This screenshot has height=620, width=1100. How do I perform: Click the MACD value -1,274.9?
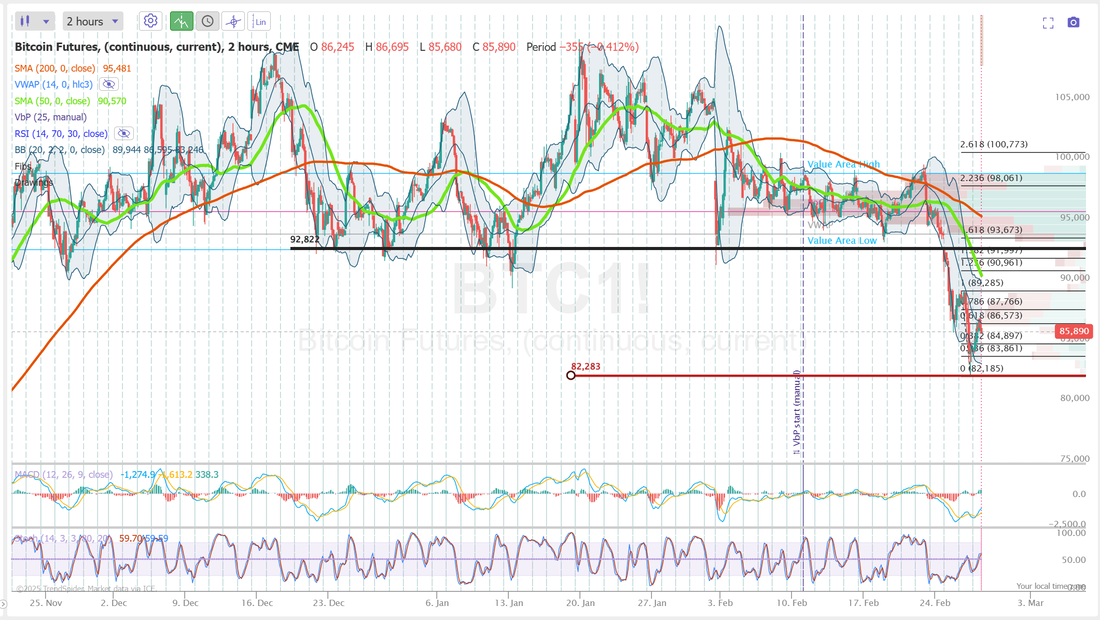[138, 475]
